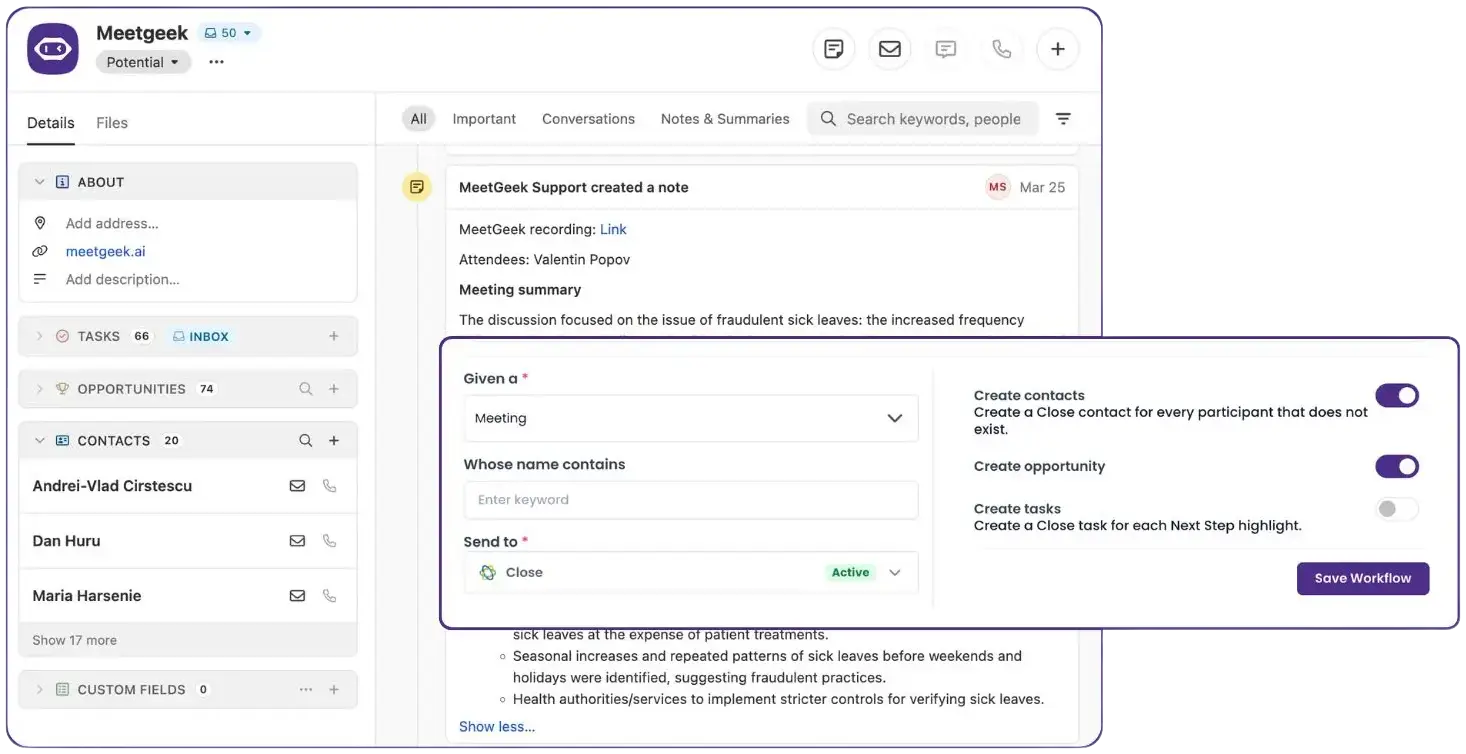
Task: Open the 50 inbox badge dropdown
Action: click(229, 33)
